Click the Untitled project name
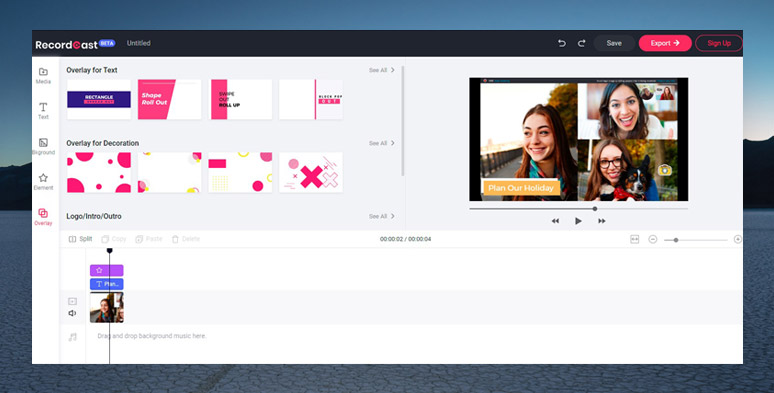The image size is (774, 393). 139,43
